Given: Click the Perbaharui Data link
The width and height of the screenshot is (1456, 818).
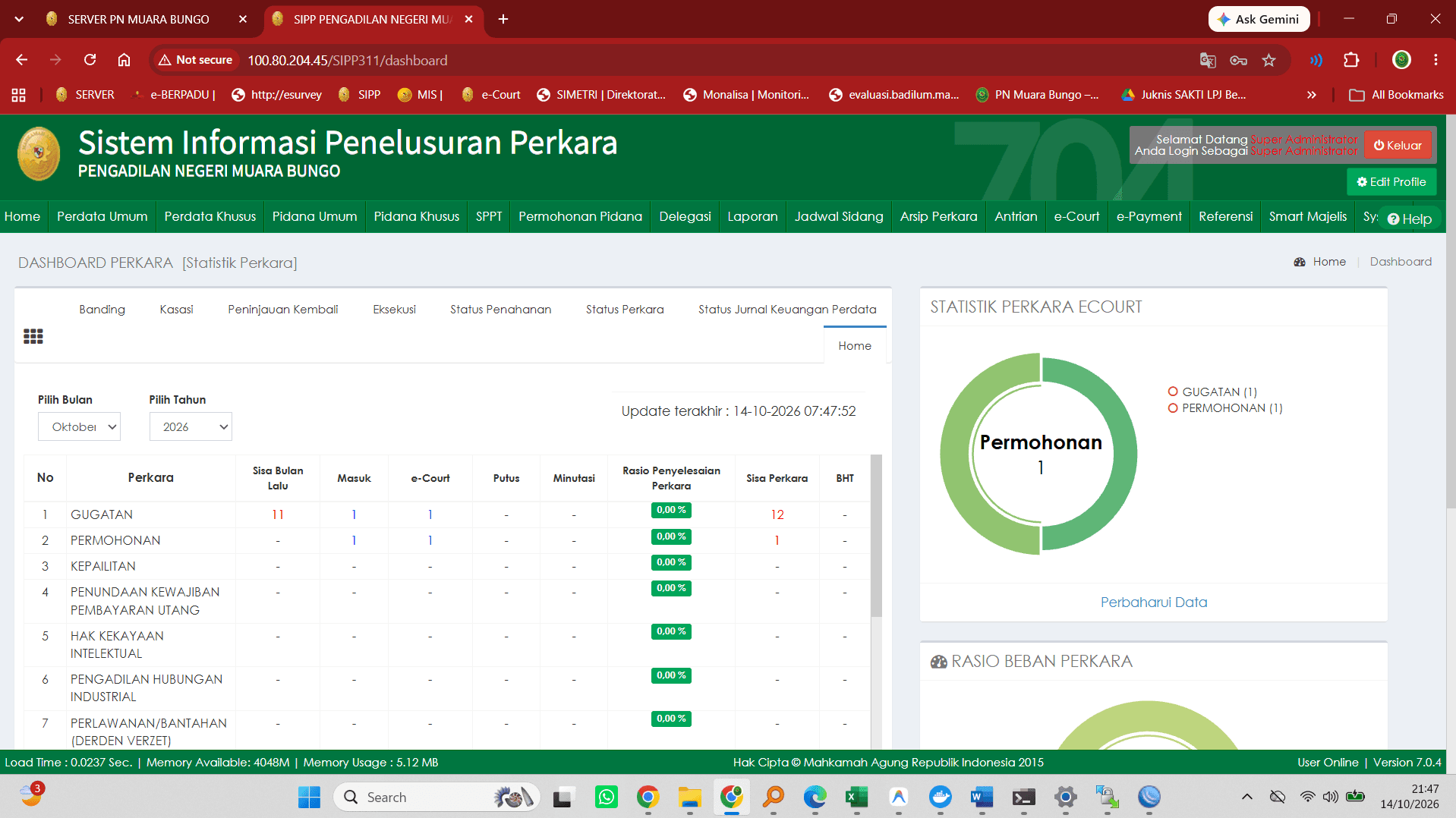Looking at the screenshot, I should (1154, 602).
